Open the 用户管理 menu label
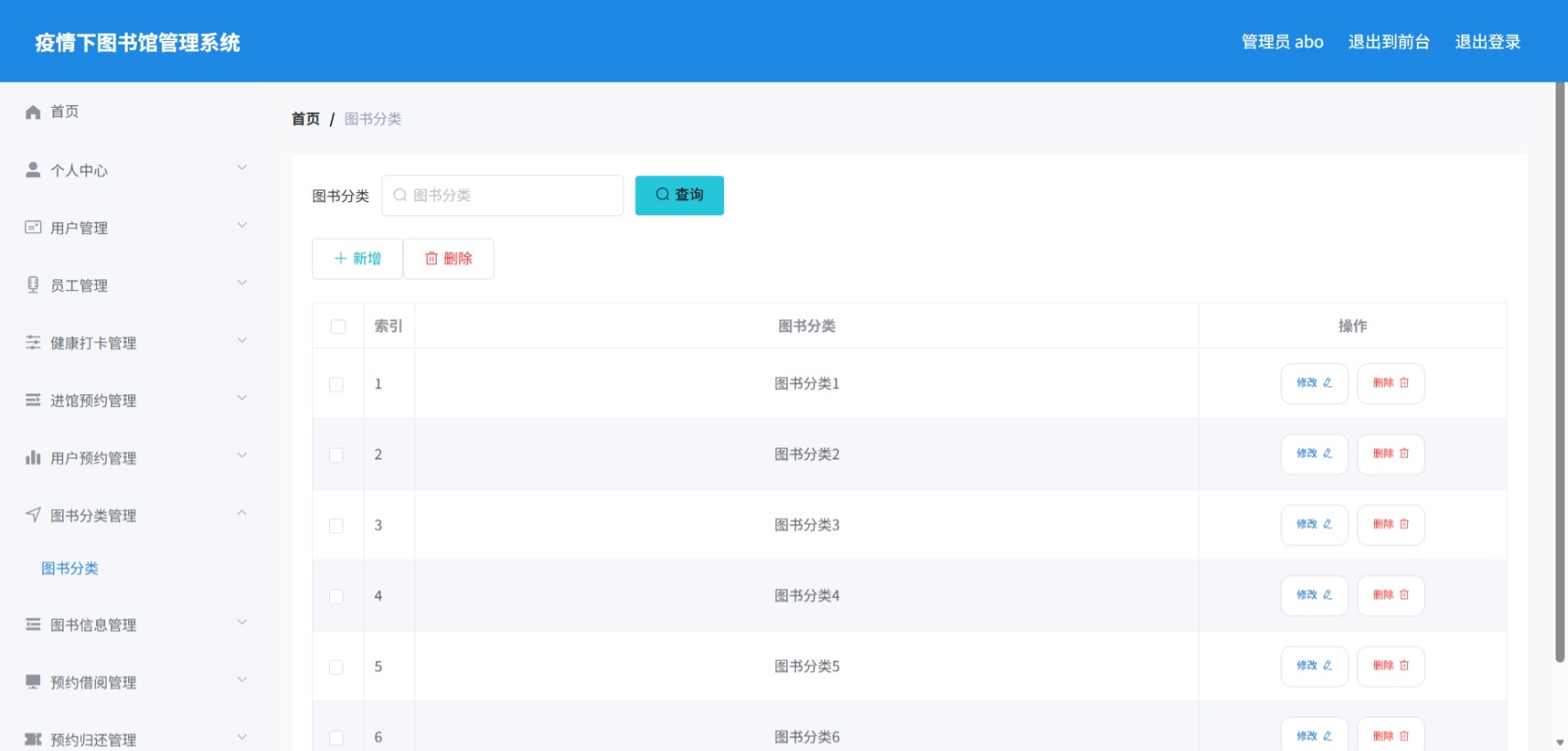 tap(79, 228)
